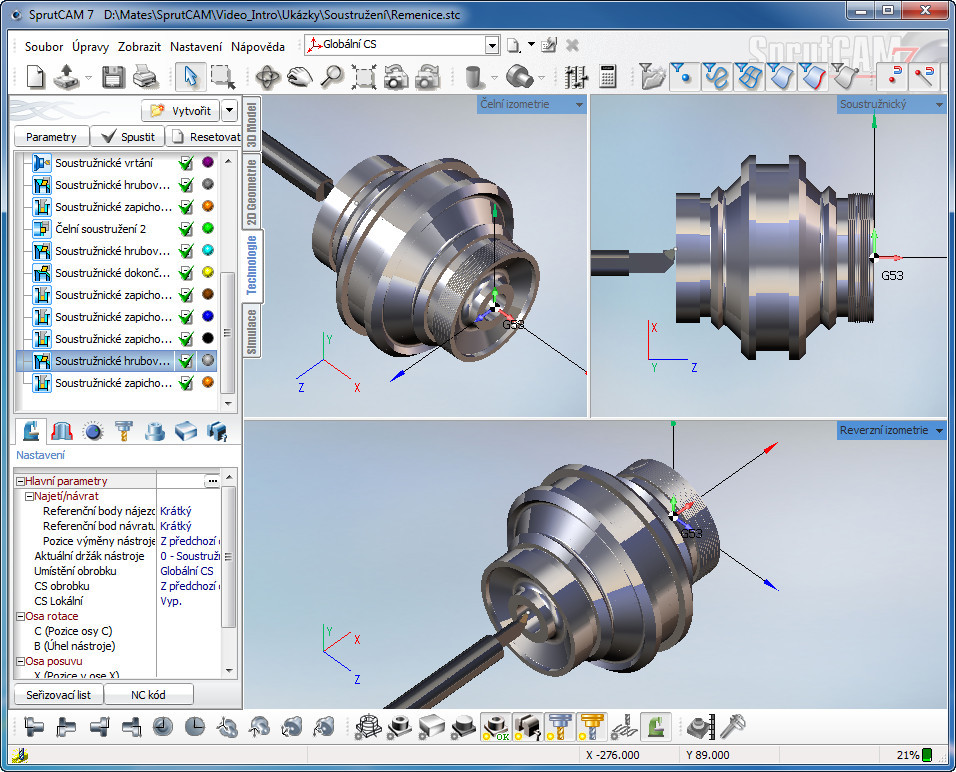
Task: Collapse the Osa posuvu group
Action: coord(20,662)
